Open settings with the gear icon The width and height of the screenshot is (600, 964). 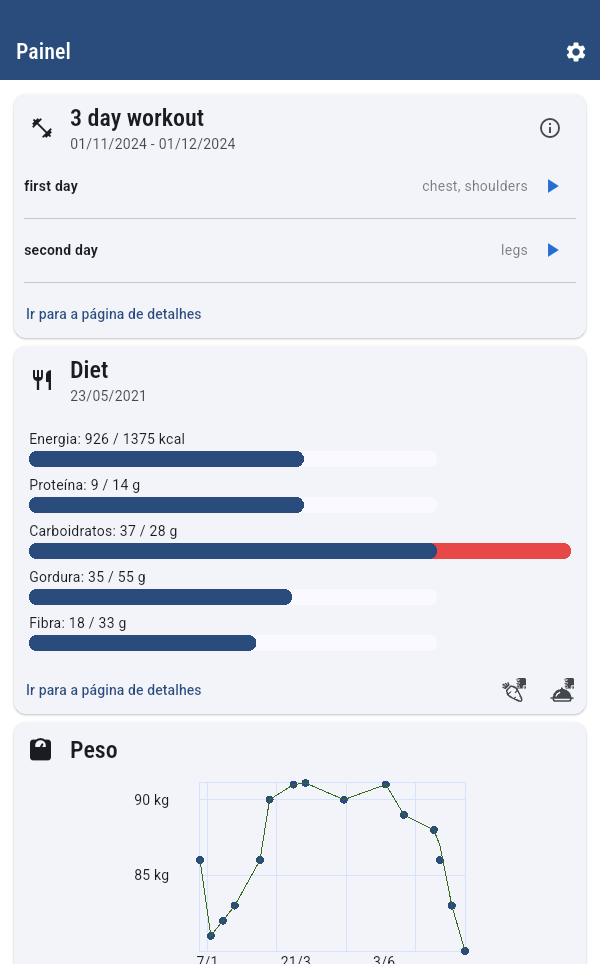pos(576,52)
